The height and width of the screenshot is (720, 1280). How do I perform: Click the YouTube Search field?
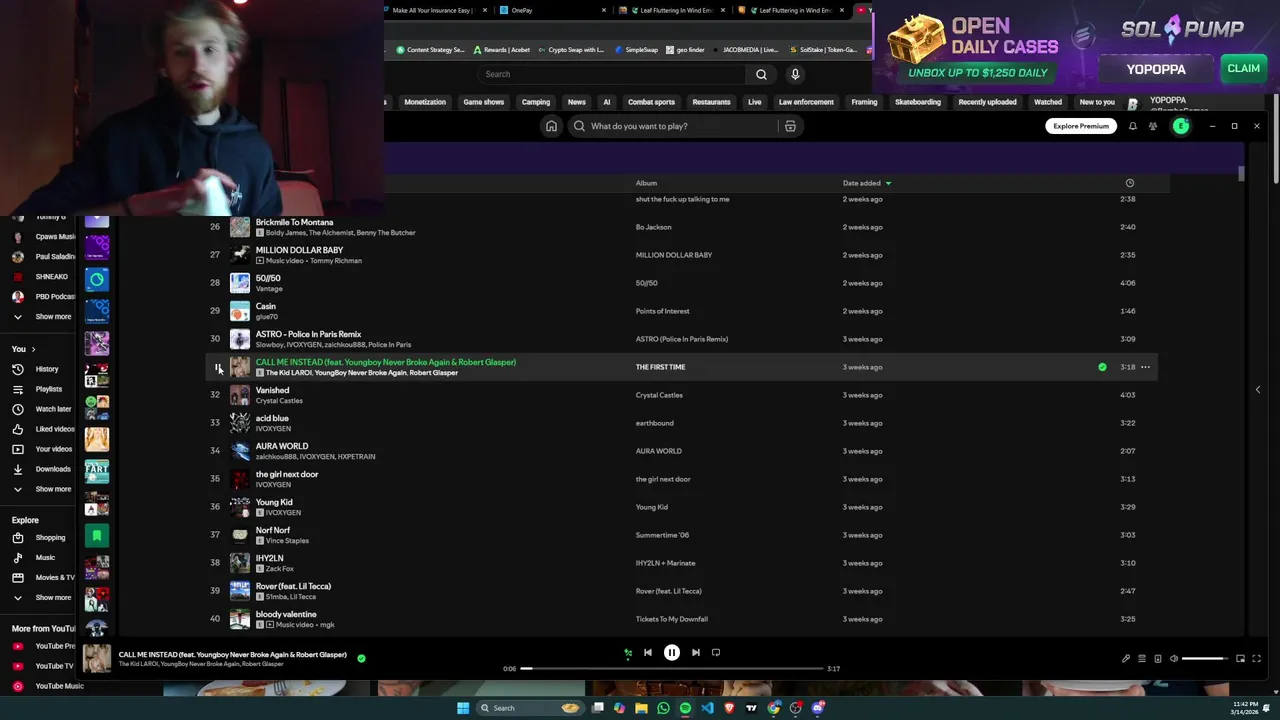click(611, 74)
